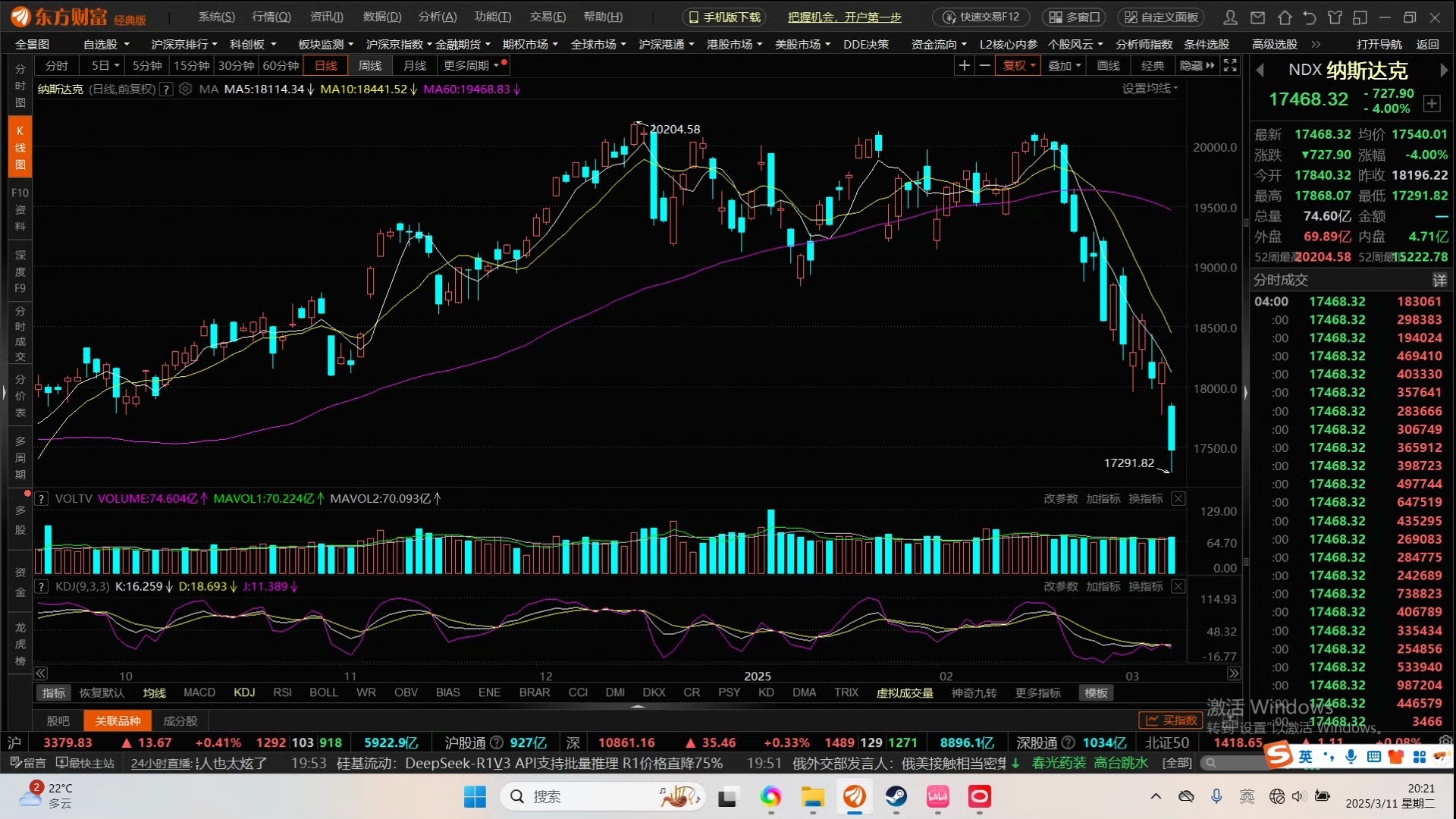The height and width of the screenshot is (819, 1456).
Task: Open 更多周期 period dropdown
Action: (471, 66)
